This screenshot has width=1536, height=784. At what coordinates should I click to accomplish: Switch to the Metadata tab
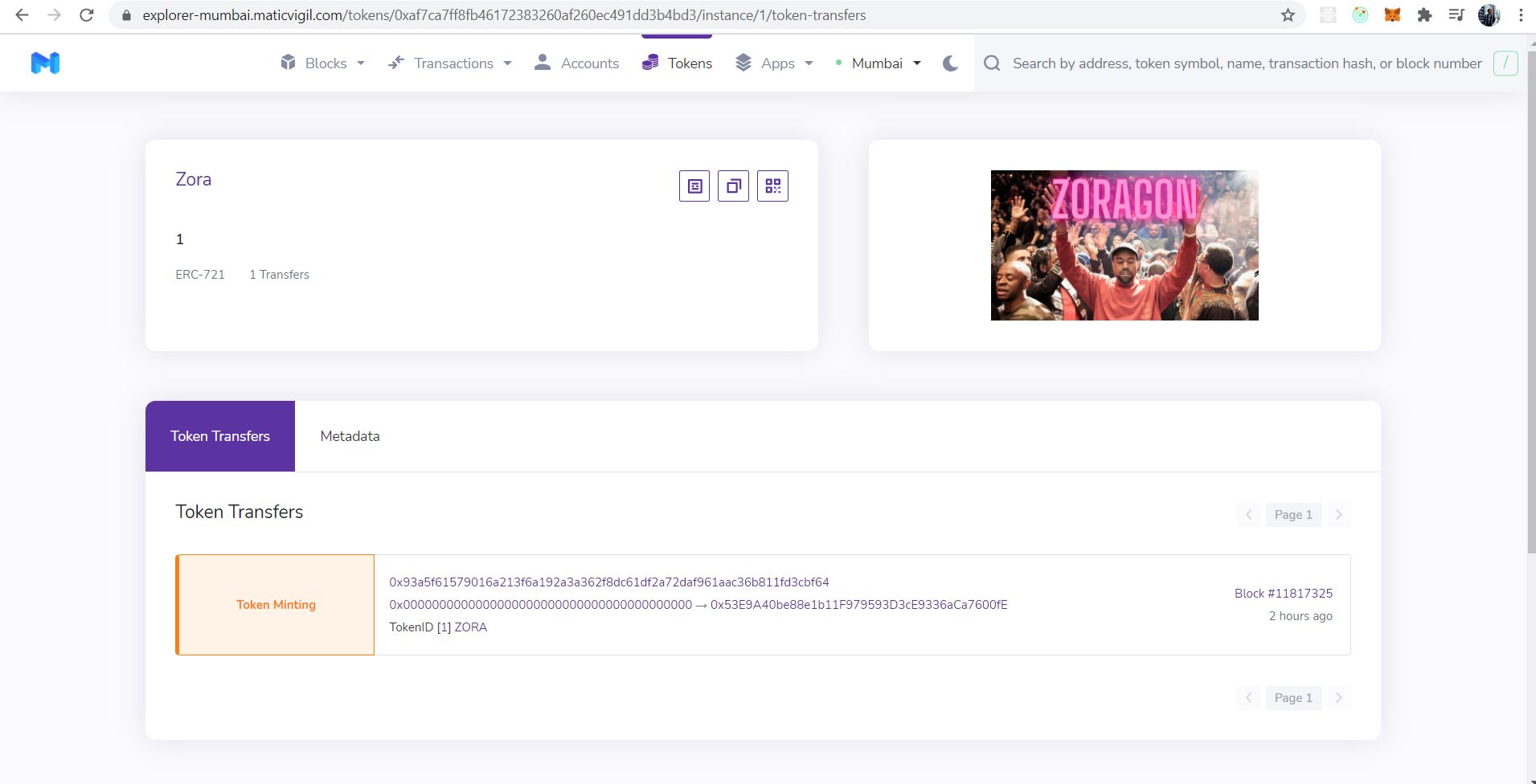click(x=350, y=436)
